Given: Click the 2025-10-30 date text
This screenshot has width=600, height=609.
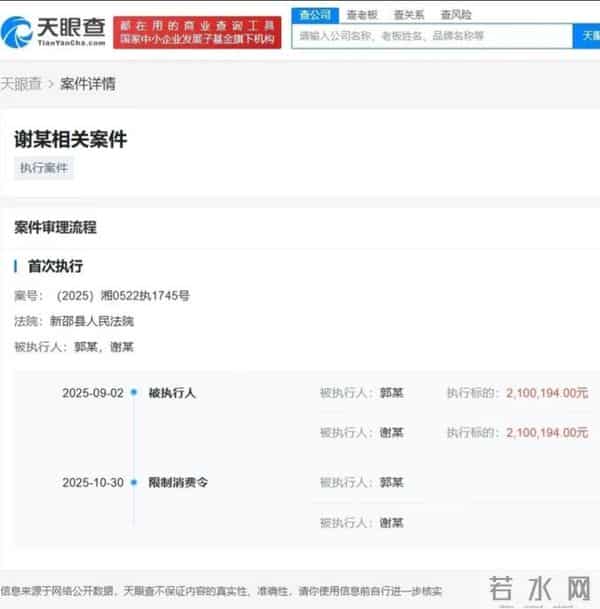Looking at the screenshot, I should coord(93,483).
